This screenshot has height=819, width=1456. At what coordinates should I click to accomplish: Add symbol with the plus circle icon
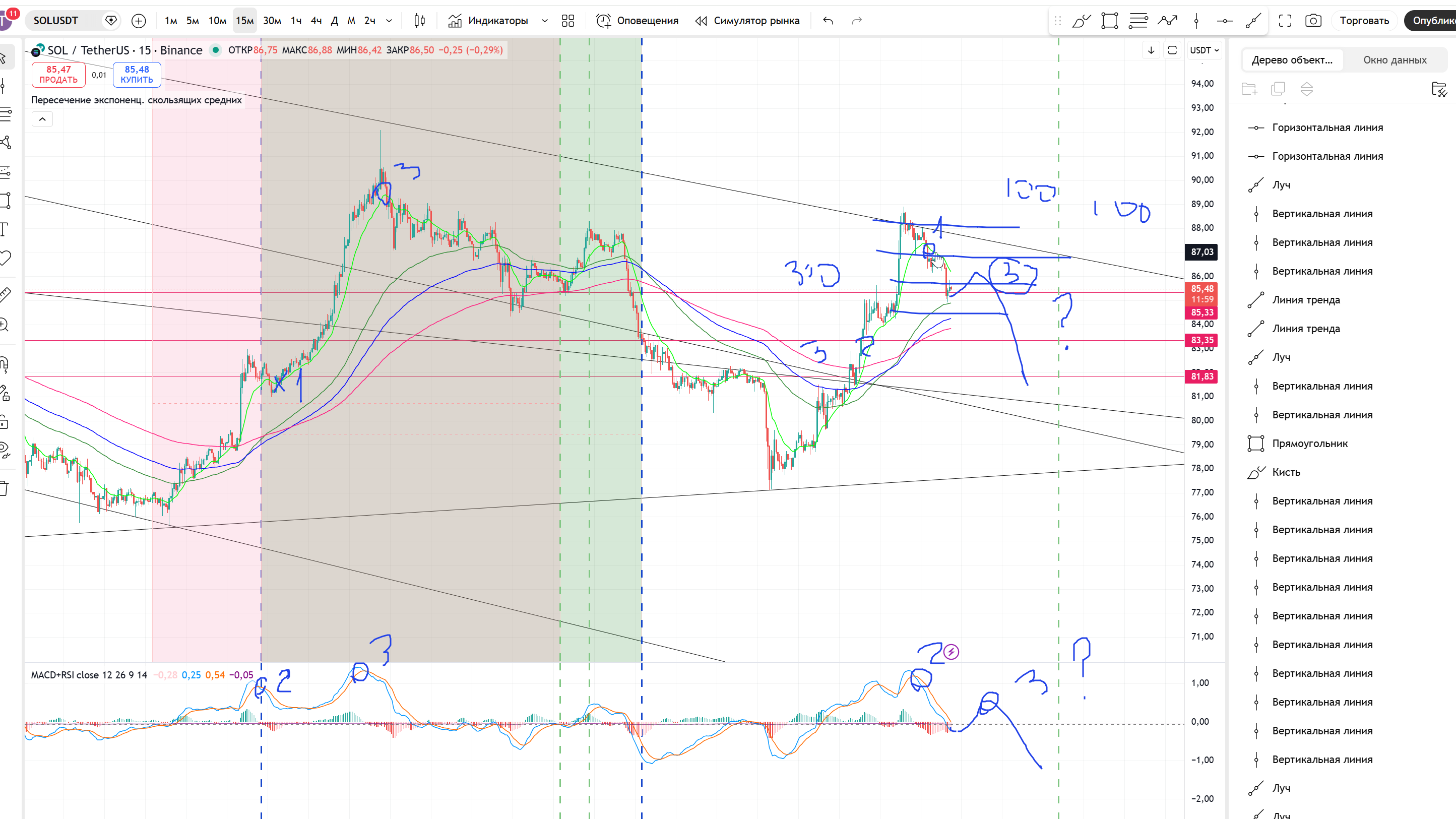click(139, 21)
